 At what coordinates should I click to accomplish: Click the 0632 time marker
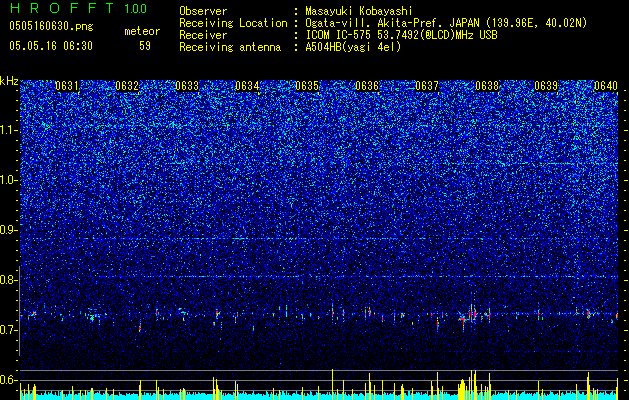(127, 86)
